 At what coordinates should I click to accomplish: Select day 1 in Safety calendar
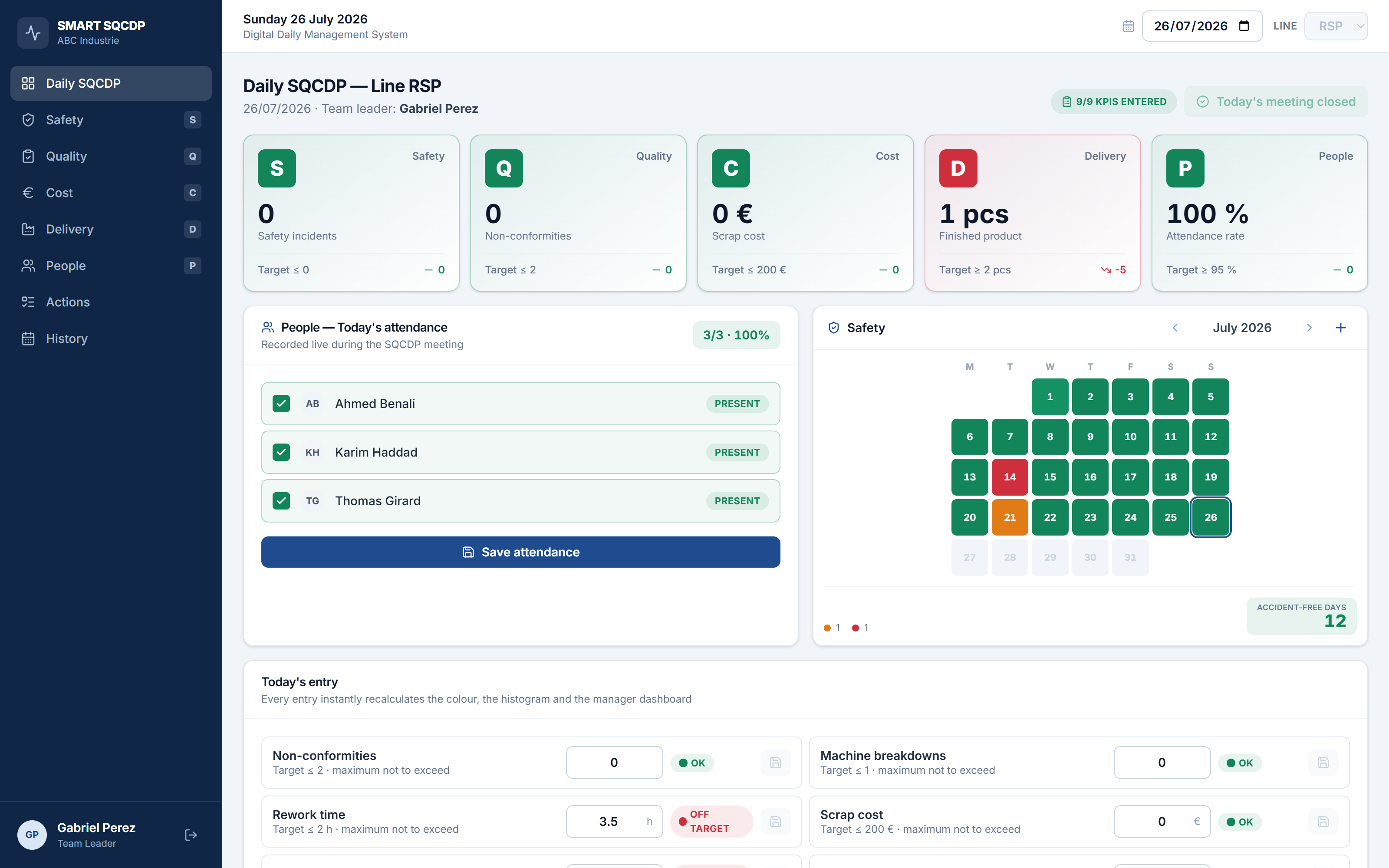pyautogui.click(x=1050, y=397)
